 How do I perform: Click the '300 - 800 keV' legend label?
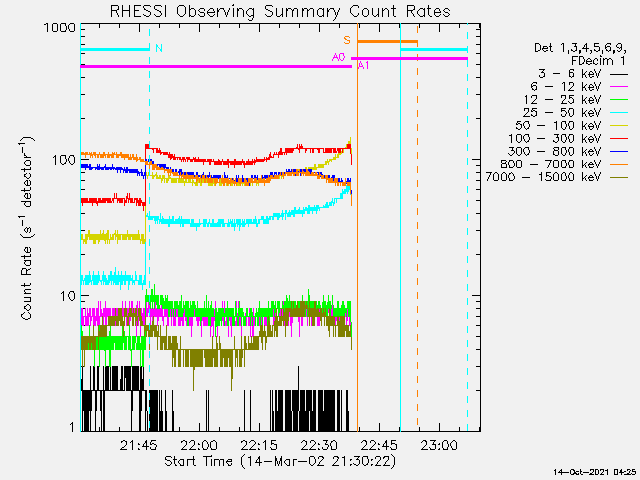pyautogui.click(x=554, y=151)
